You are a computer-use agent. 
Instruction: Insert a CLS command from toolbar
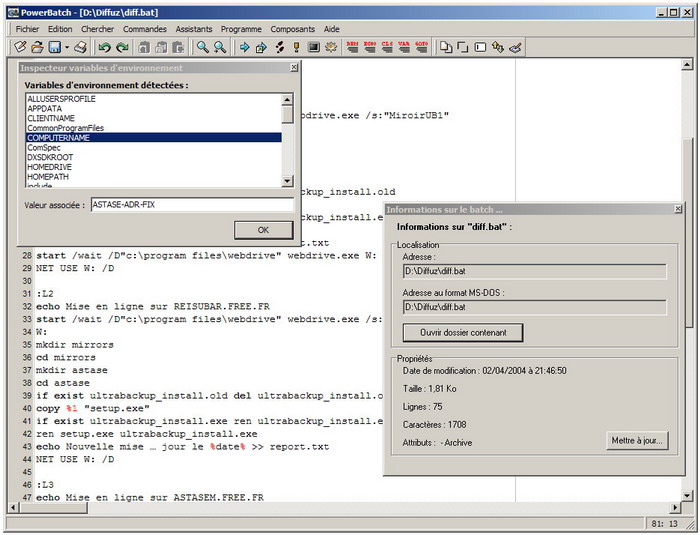tap(387, 47)
